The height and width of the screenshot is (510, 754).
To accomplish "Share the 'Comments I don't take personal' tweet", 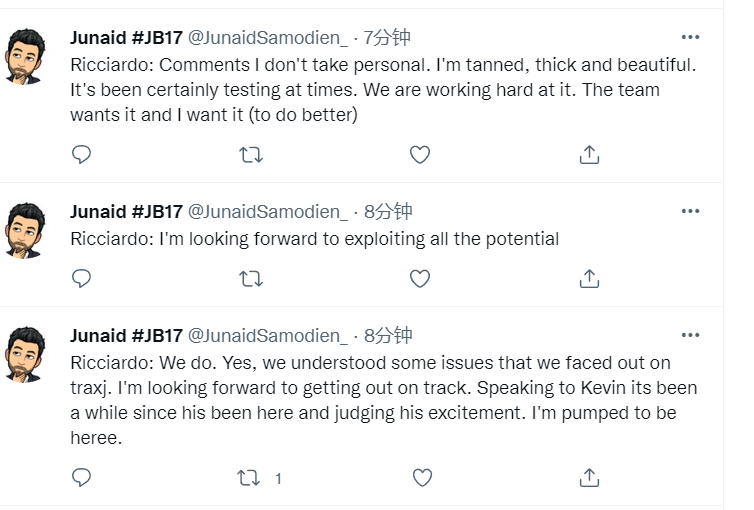I will point(589,155).
